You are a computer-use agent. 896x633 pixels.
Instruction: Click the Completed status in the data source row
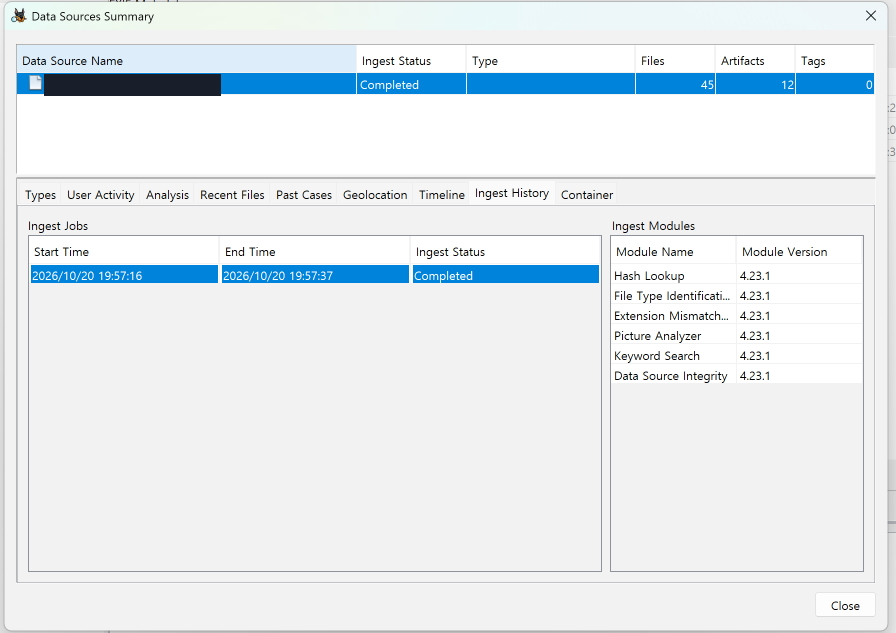click(411, 85)
